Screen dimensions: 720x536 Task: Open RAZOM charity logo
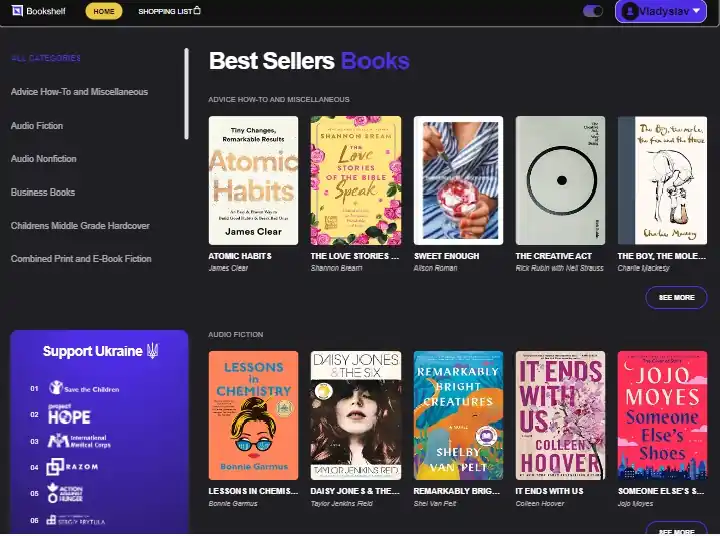pyautogui.click(x=72, y=467)
